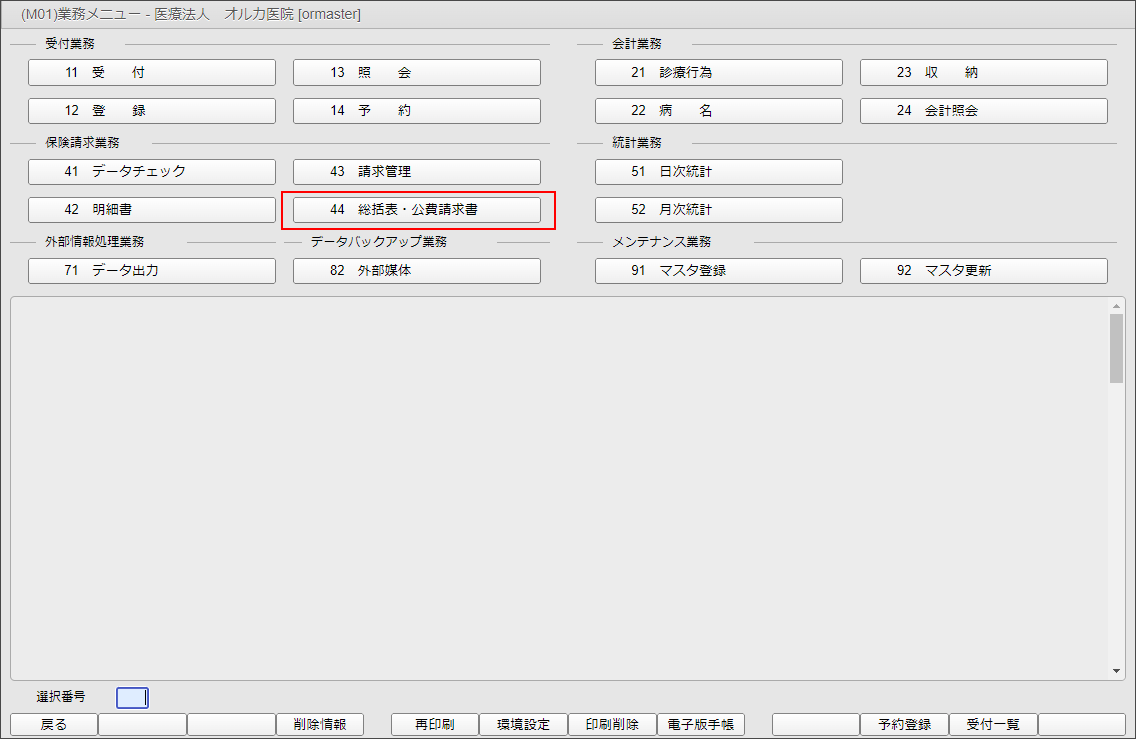Click the scrollbar down arrow in message area
Viewport: 1136px width, 739px height.
1116,671
